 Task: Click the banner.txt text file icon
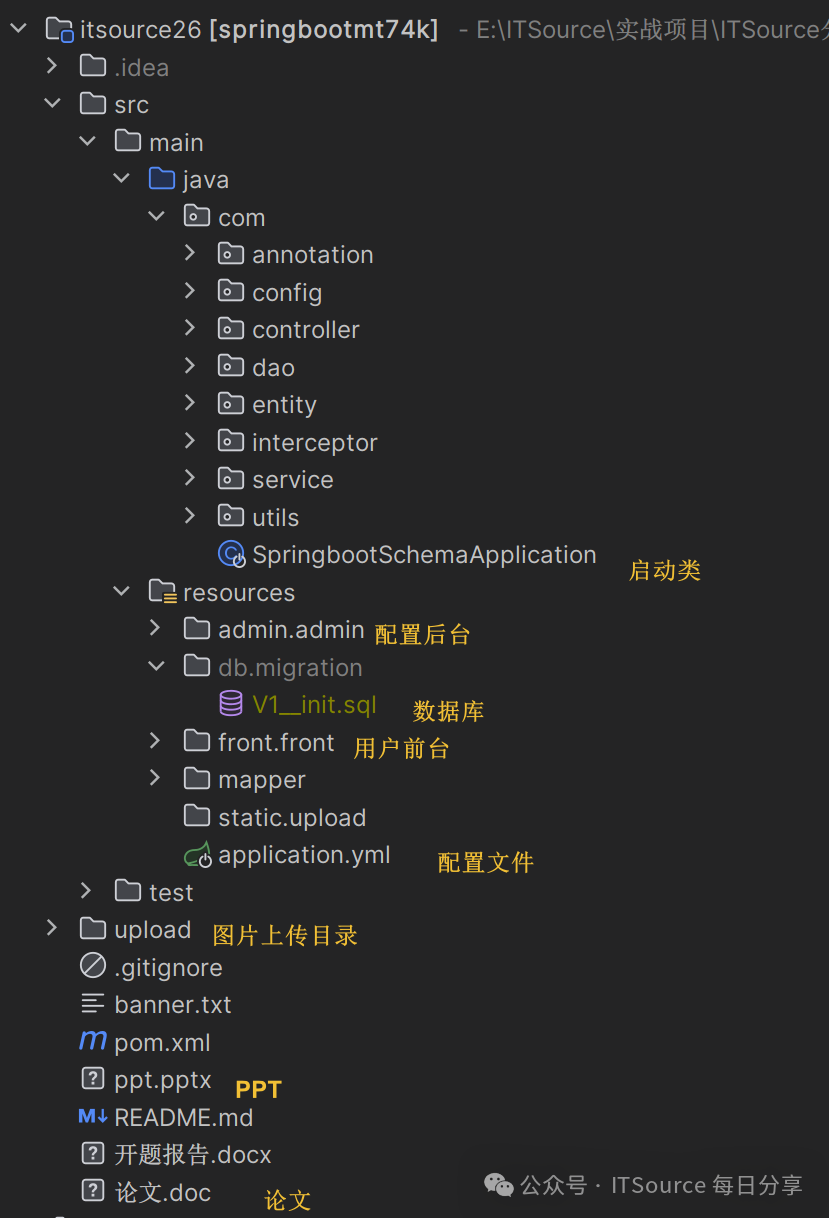pyautogui.click(x=93, y=1004)
